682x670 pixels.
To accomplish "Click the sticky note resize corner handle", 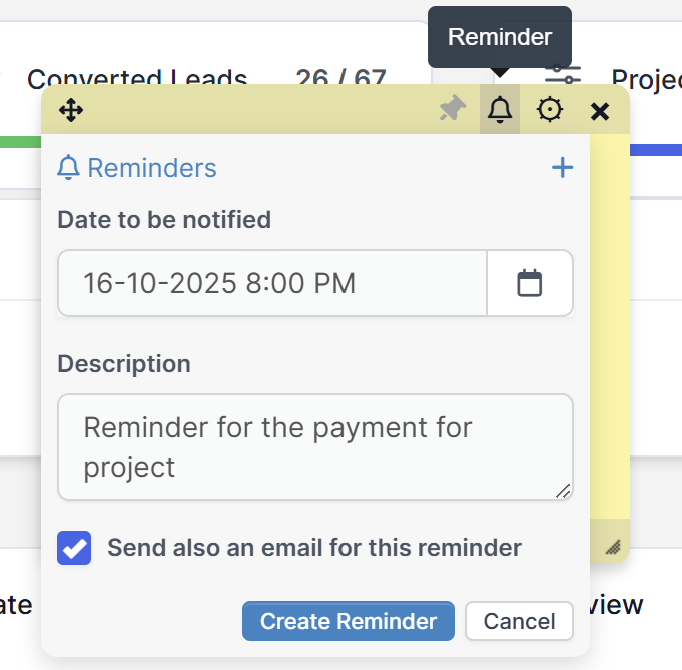I will pyautogui.click(x=613, y=546).
